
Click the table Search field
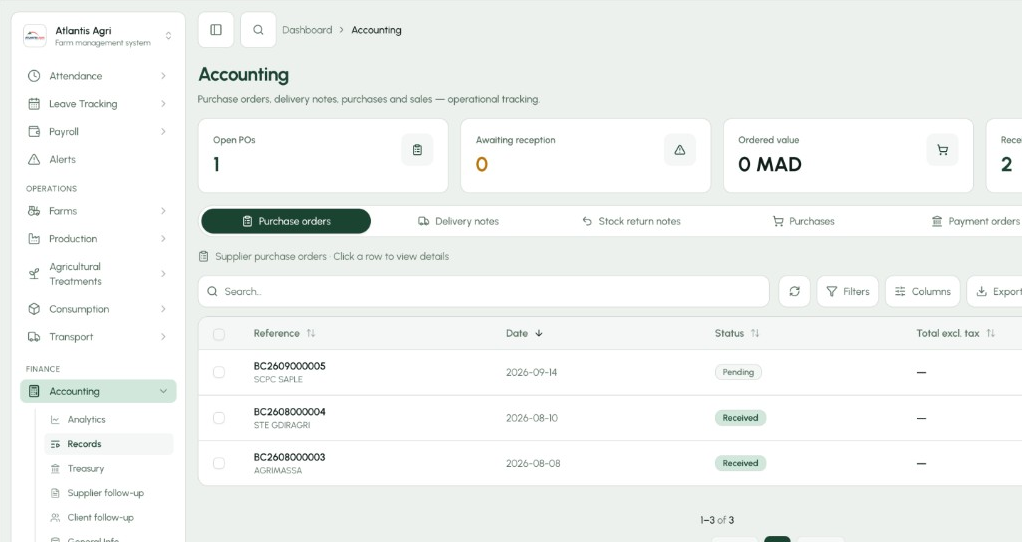tap(484, 291)
